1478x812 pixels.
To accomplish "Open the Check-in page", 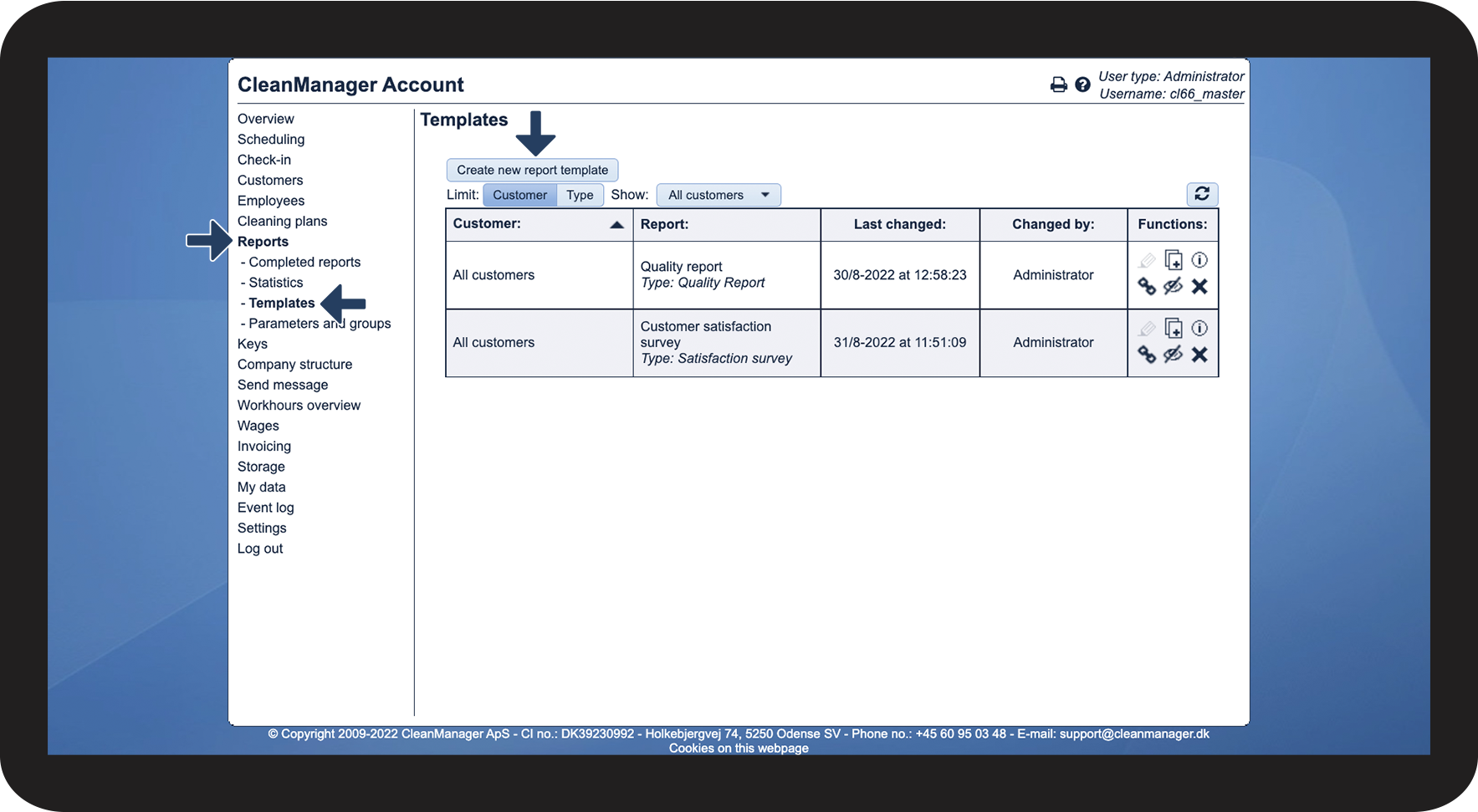I will click(x=264, y=160).
